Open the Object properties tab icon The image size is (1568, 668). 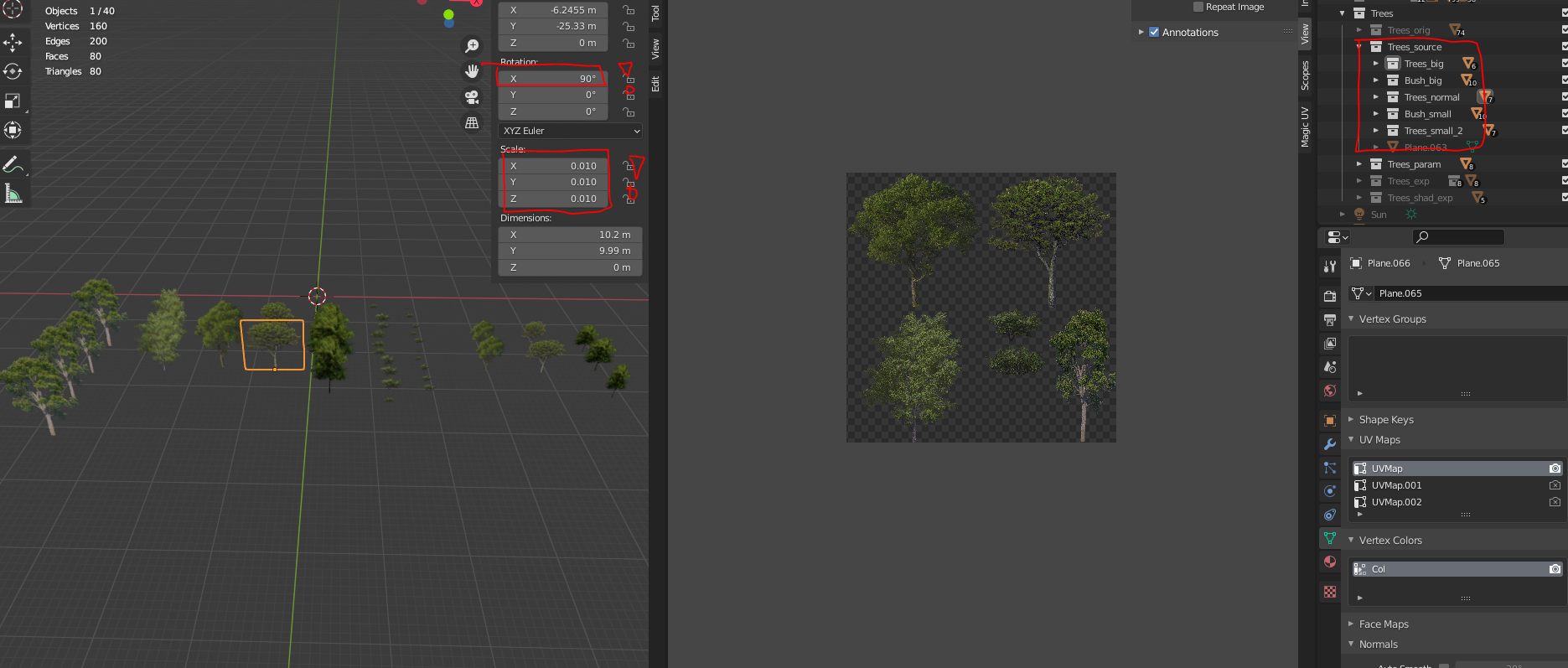pos(1330,420)
